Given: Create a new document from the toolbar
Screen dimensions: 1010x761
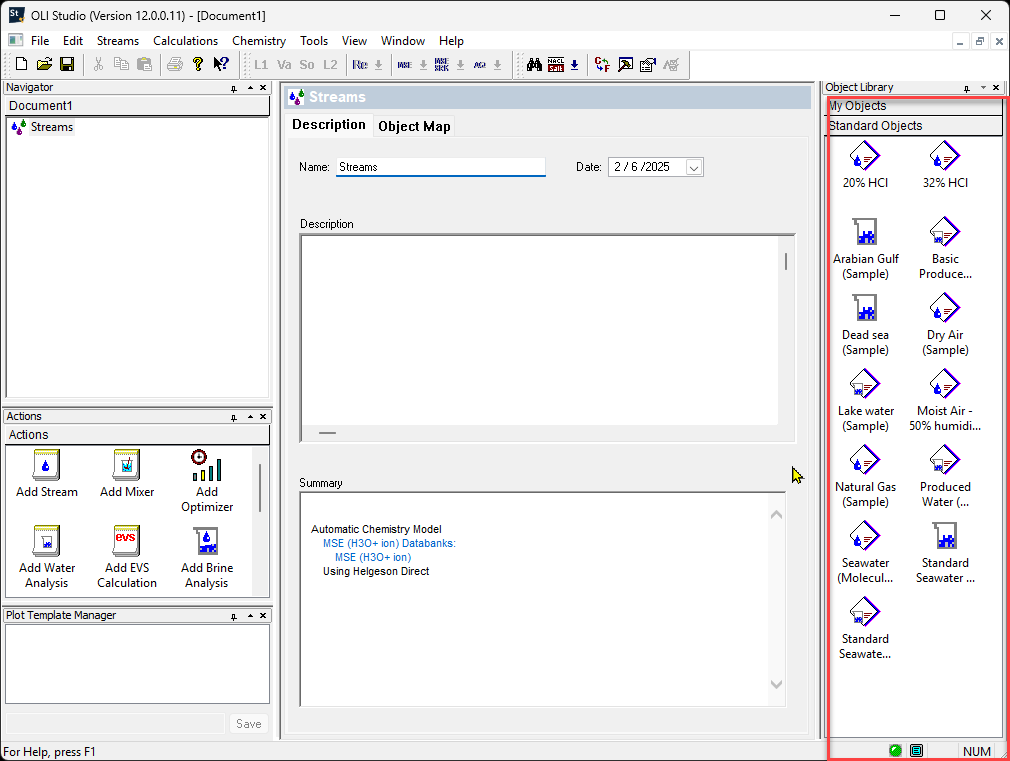Looking at the screenshot, I should (21, 64).
